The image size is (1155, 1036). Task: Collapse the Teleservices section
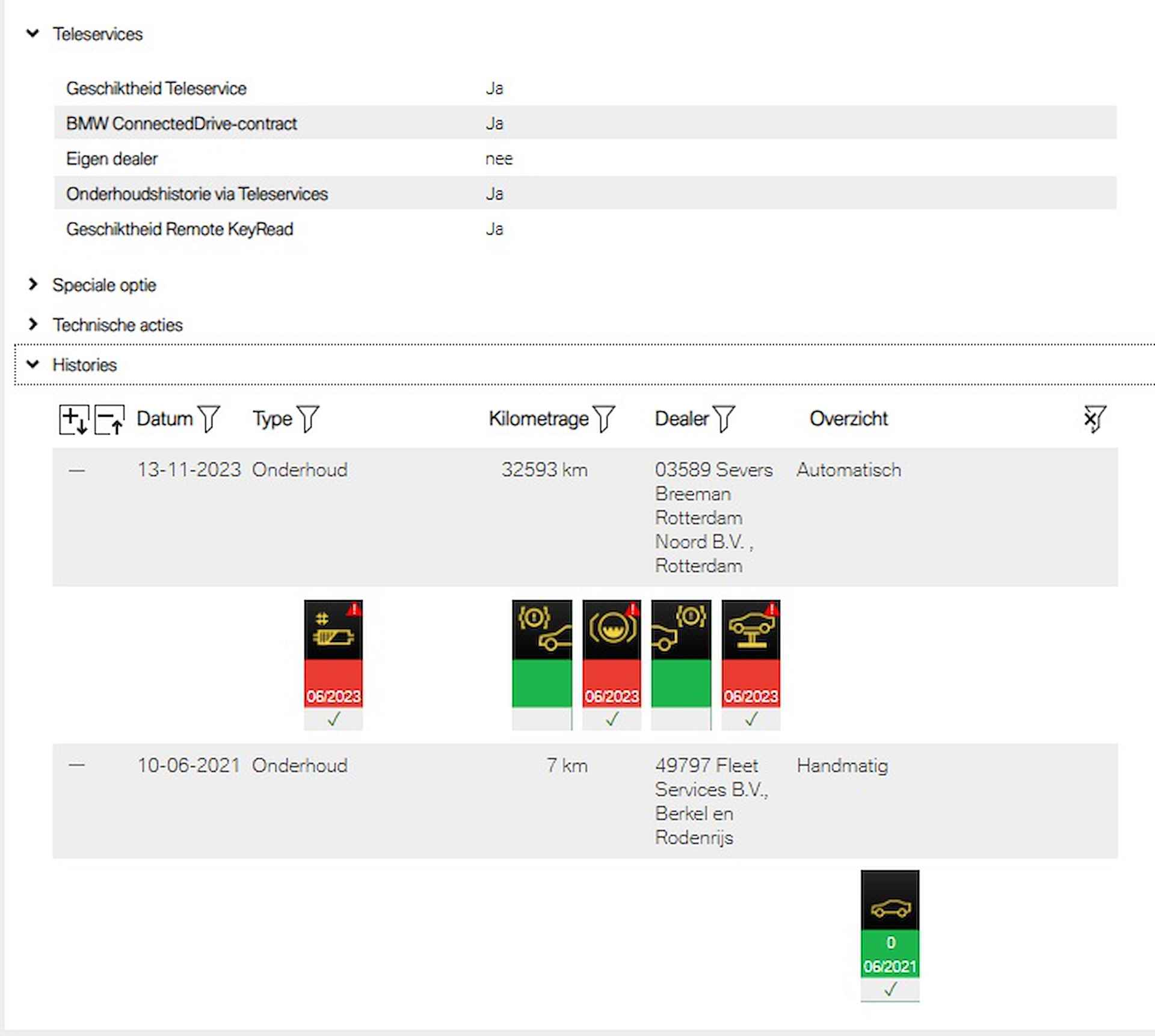click(33, 34)
